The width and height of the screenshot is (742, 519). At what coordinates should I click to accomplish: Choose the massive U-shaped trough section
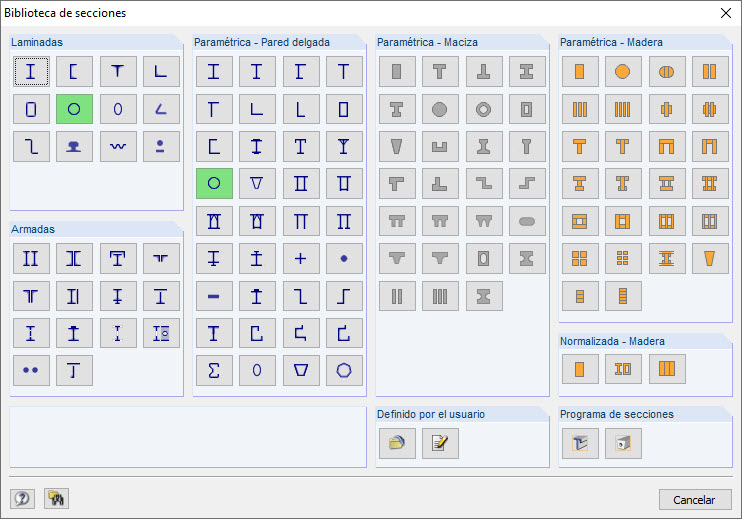440,147
